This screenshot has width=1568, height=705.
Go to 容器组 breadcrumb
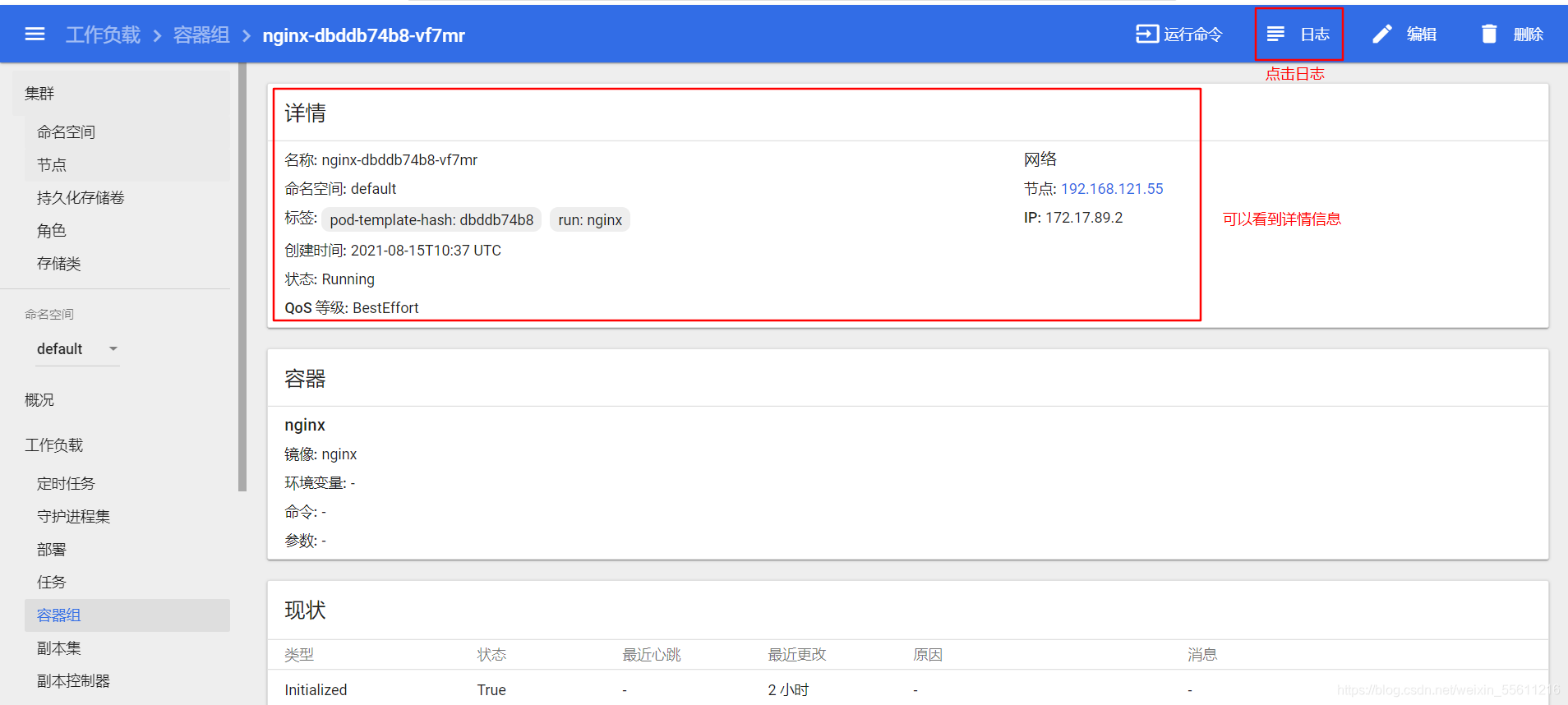(x=201, y=35)
